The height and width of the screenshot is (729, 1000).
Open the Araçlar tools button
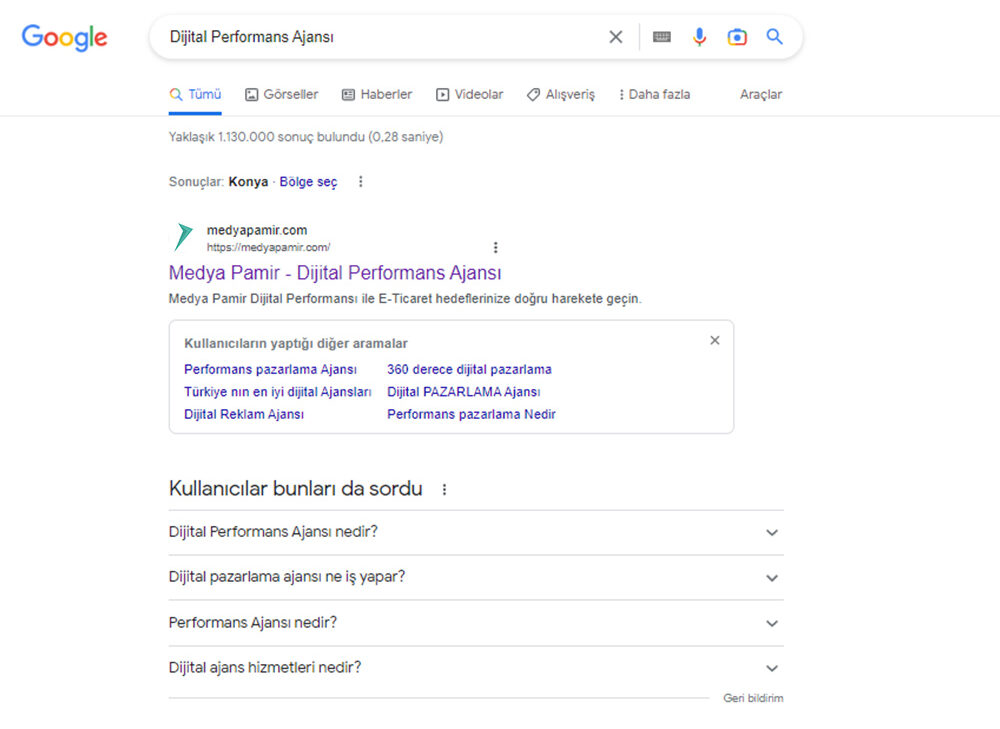pos(761,94)
